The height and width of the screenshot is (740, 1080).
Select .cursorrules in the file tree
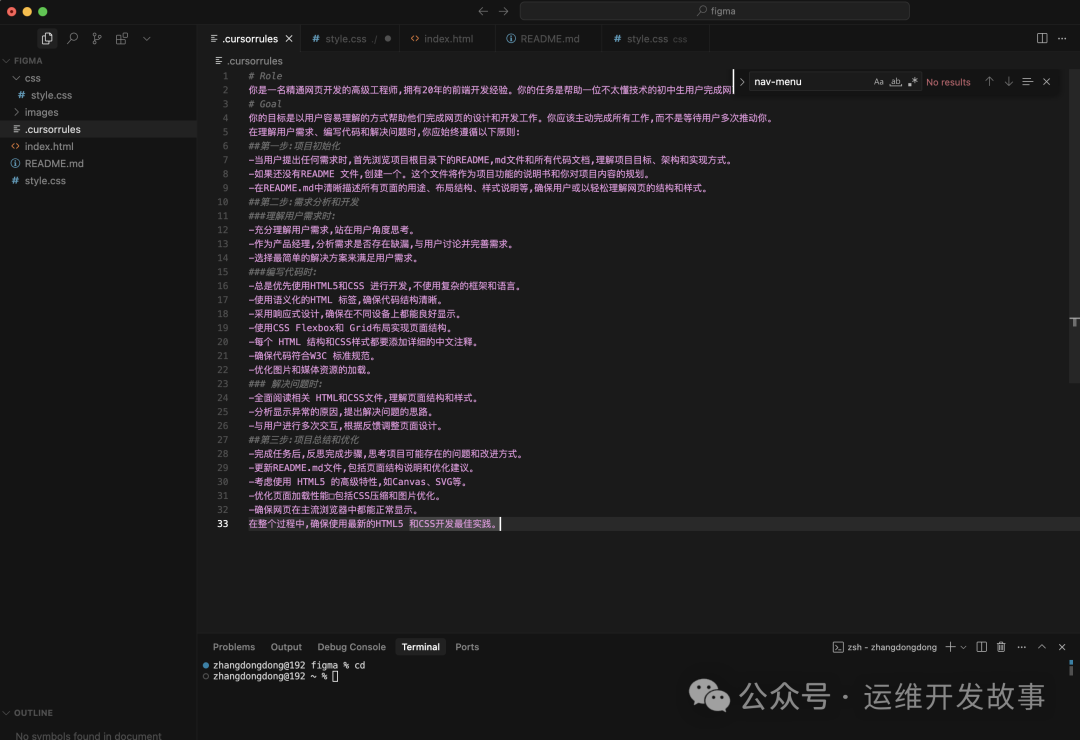52,129
